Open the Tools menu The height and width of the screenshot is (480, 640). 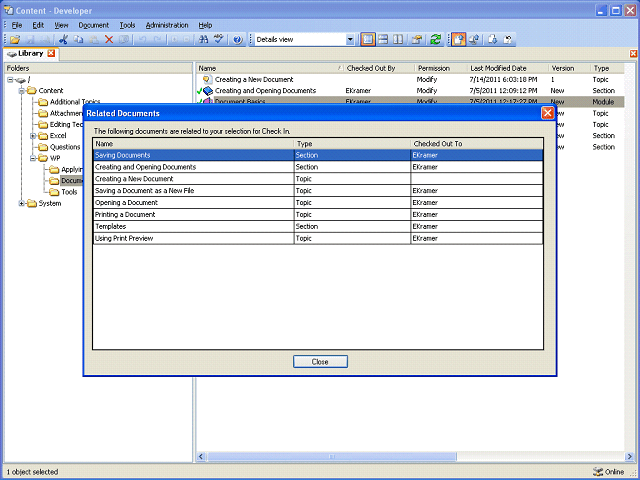[x=127, y=24]
